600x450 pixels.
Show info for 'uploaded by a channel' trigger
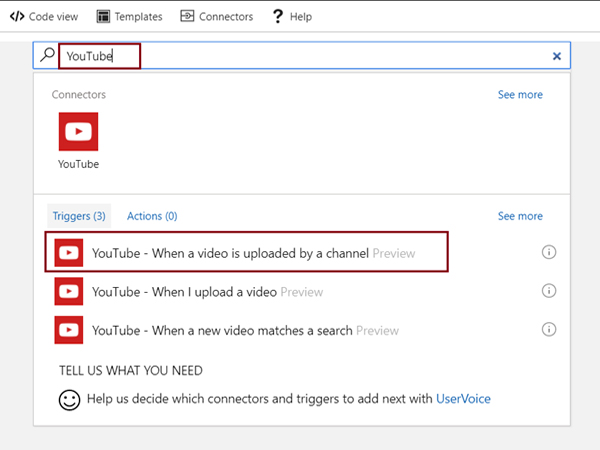549,252
